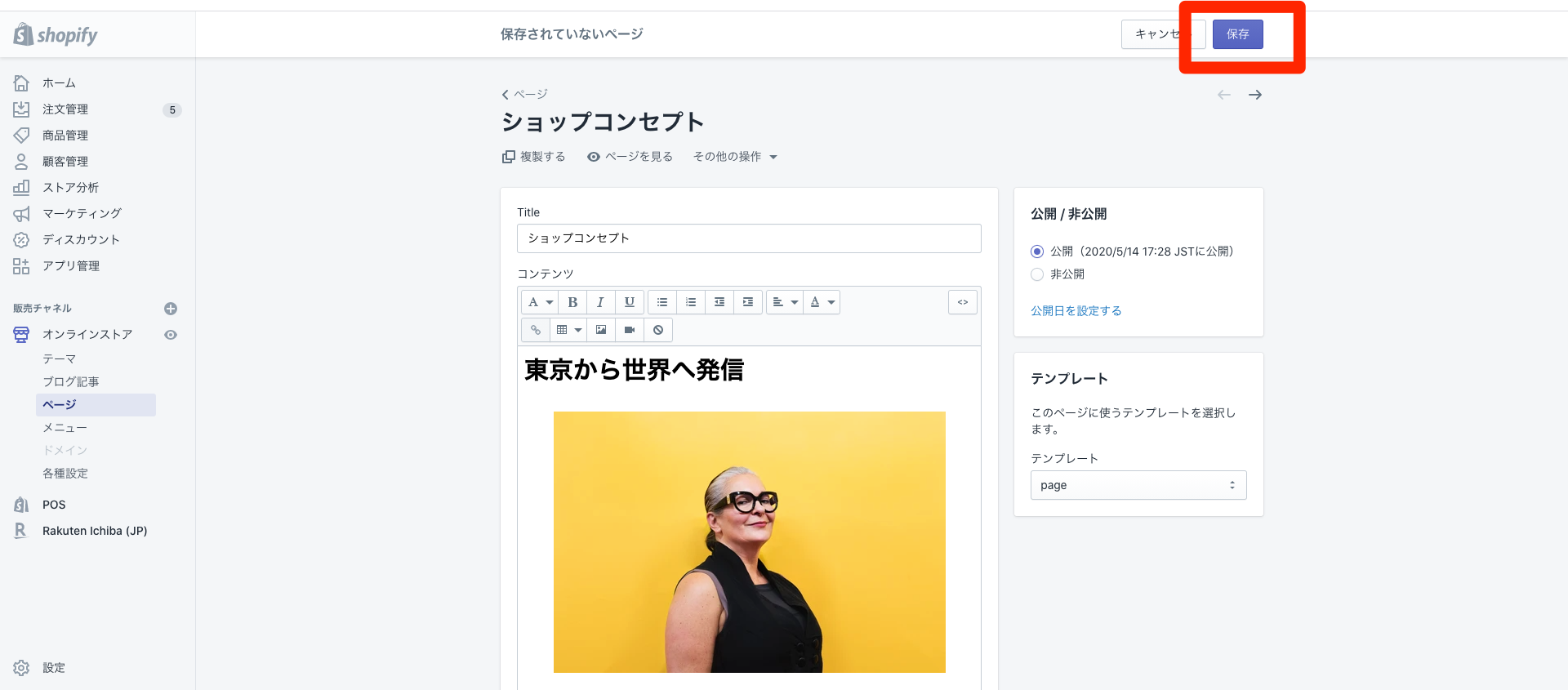Insert numbered list
1568x690 pixels.
click(691, 302)
